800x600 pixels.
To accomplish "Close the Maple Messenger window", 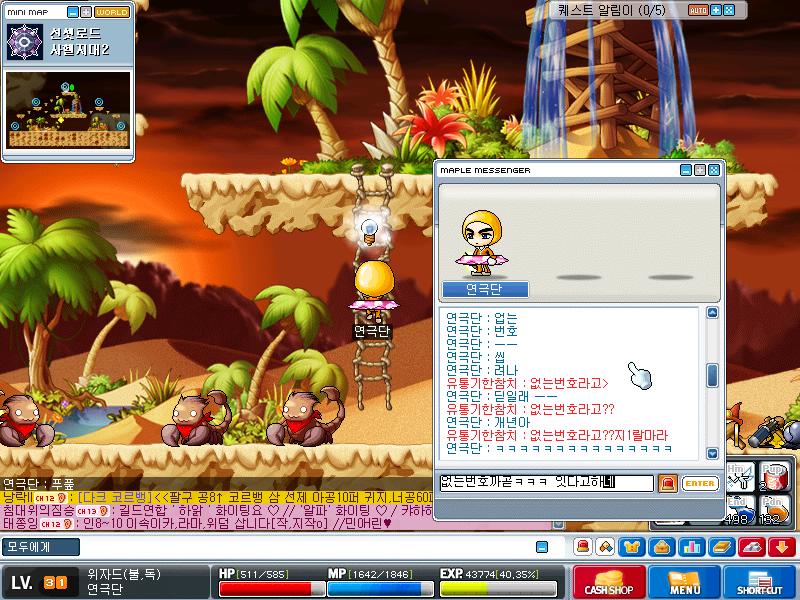I will pos(714,170).
